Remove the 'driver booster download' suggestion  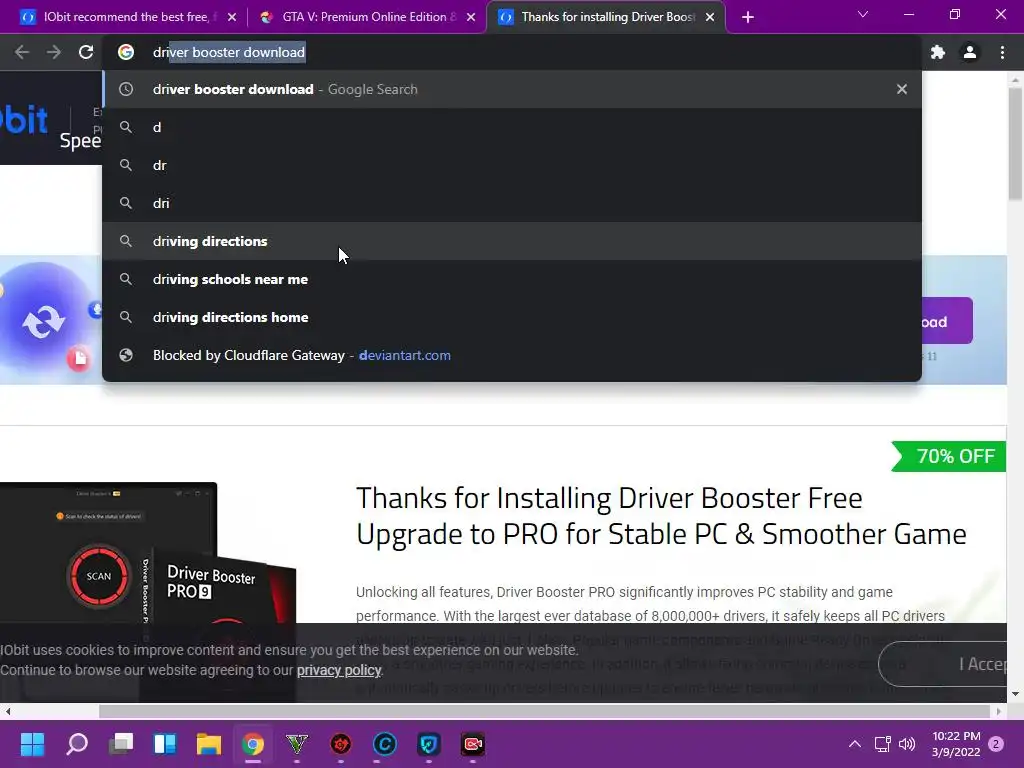click(902, 89)
